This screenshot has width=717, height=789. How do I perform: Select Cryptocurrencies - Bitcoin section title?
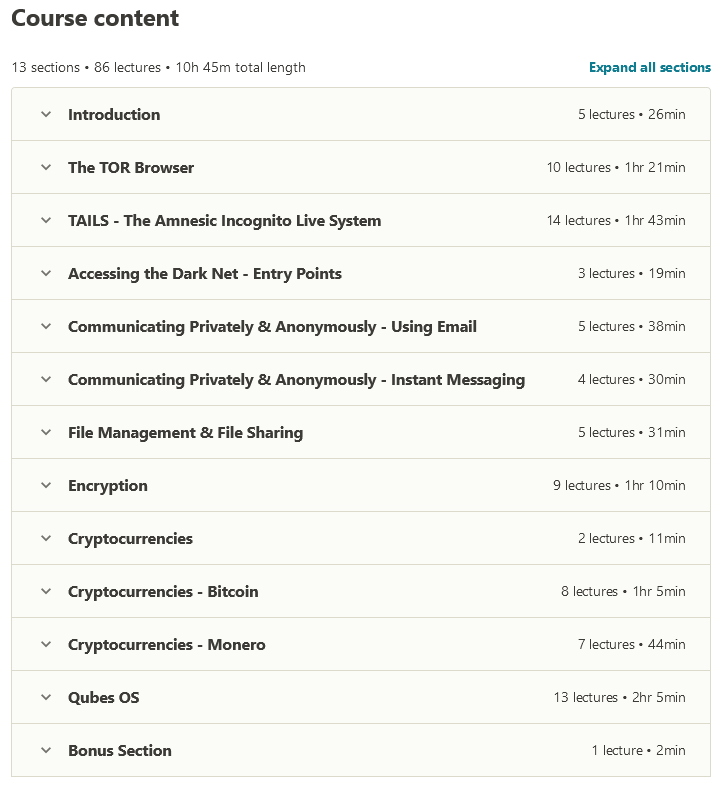click(x=163, y=592)
